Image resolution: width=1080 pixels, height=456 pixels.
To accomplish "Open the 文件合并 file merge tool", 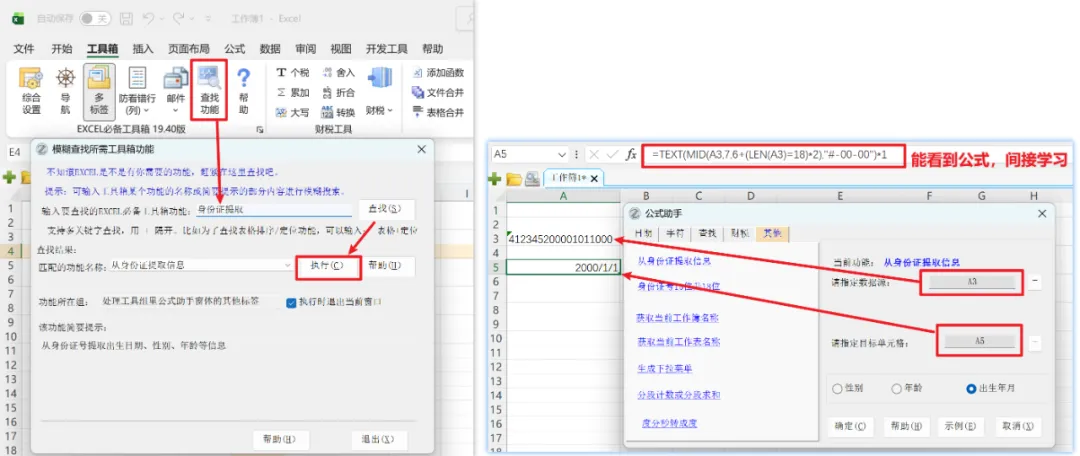I will tap(437, 92).
